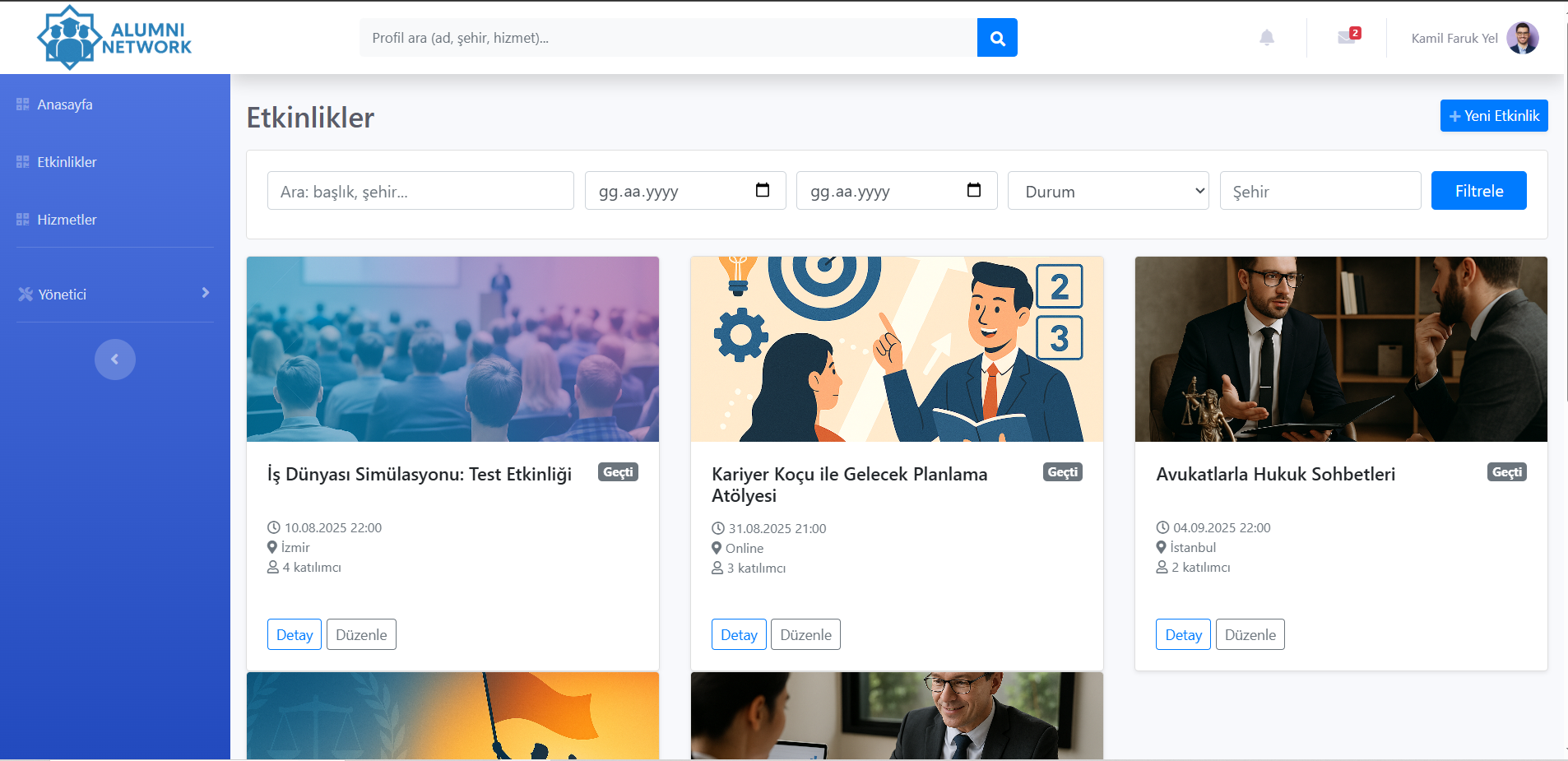1568x761 pixels.
Task: Click the Avukatlarla Hukuk Sohbetleri event image
Action: pyautogui.click(x=1341, y=349)
